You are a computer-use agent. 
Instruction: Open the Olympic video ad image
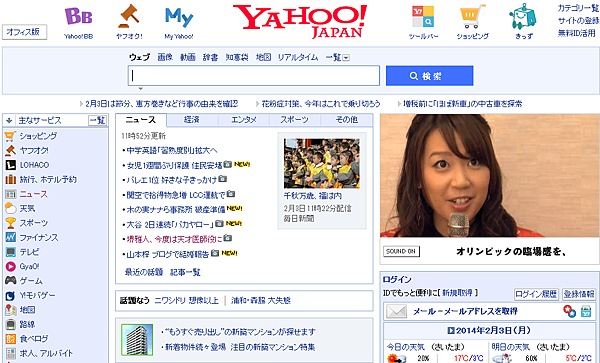490,176
